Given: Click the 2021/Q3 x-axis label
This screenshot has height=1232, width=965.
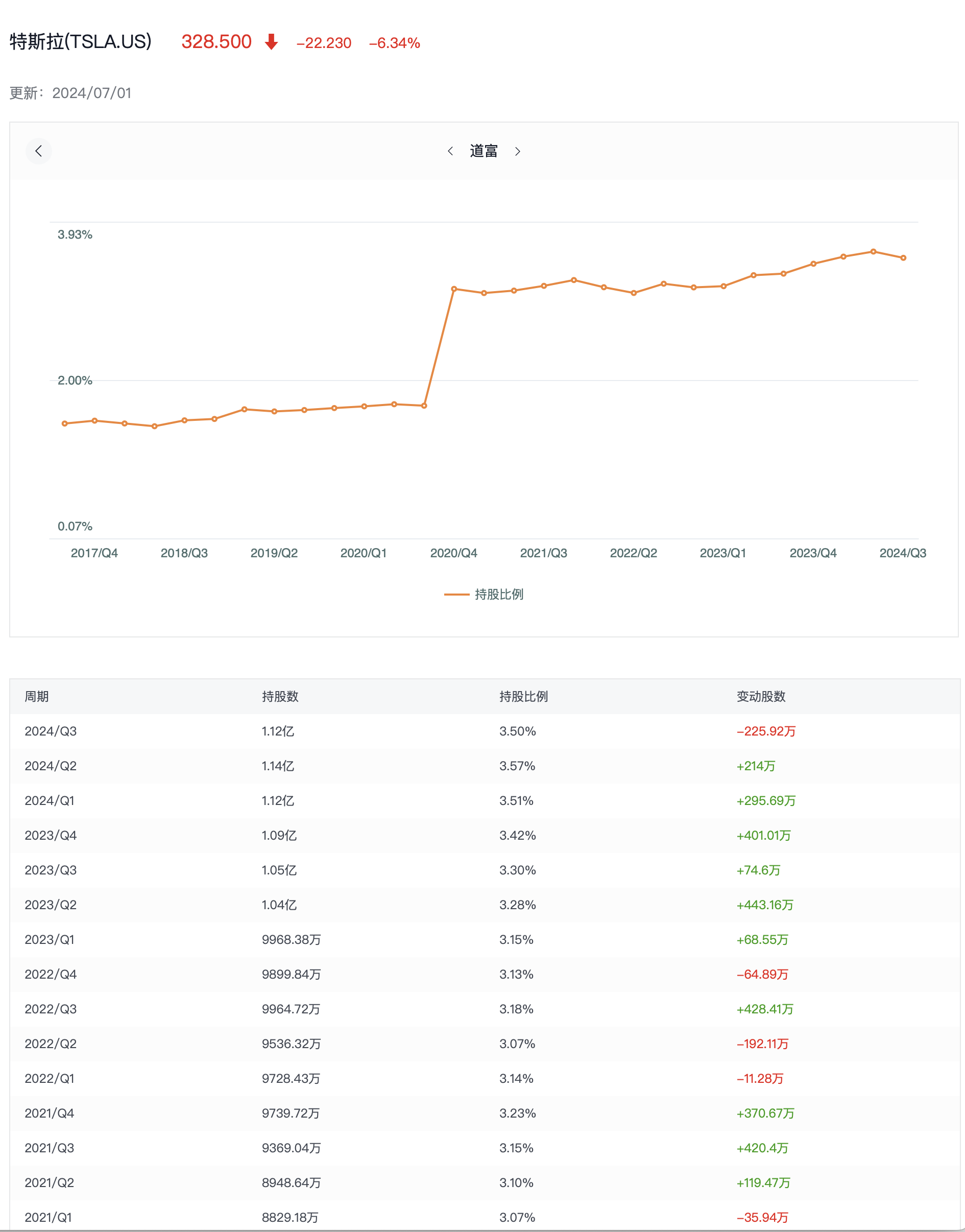Looking at the screenshot, I should click(544, 553).
